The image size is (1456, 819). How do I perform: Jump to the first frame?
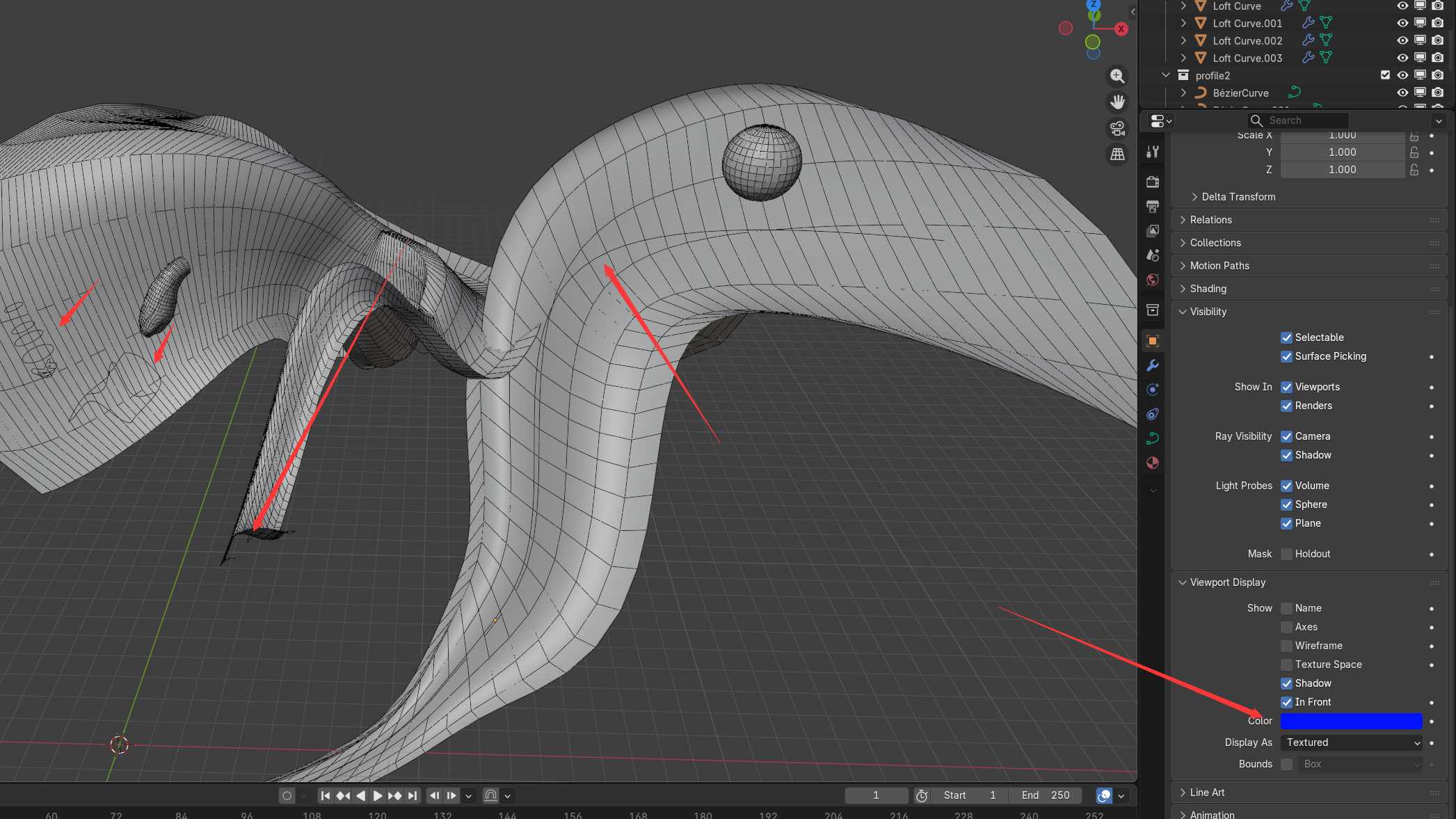pyautogui.click(x=326, y=795)
